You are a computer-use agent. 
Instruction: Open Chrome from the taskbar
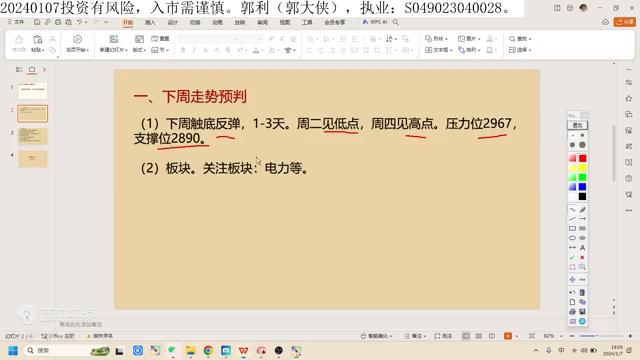208,351
